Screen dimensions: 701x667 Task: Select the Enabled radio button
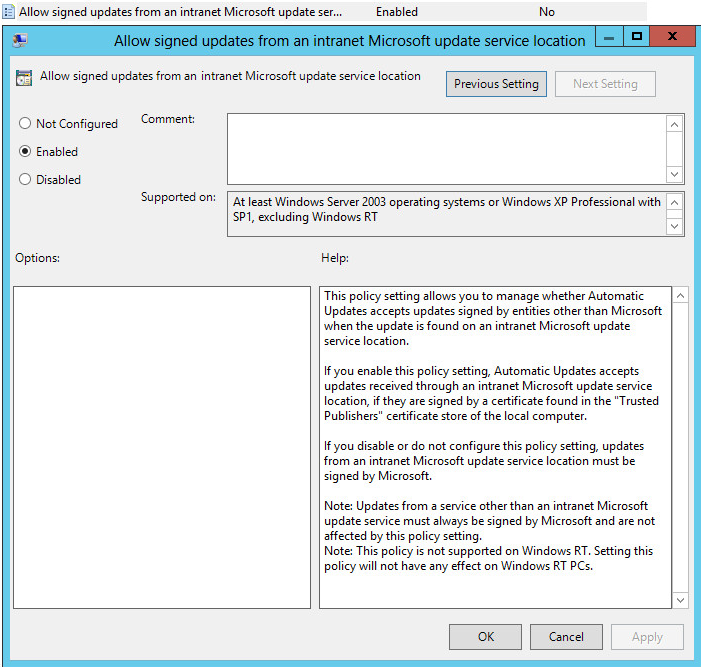(x=25, y=152)
